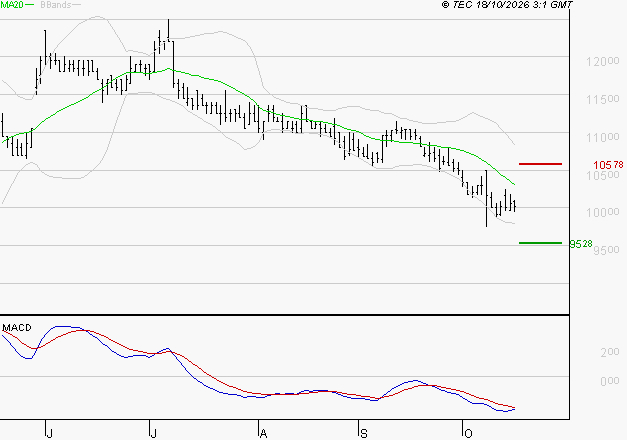This screenshot has height=440, width=627.
Task: Select the 12000 price axis label
Action: tap(603, 62)
